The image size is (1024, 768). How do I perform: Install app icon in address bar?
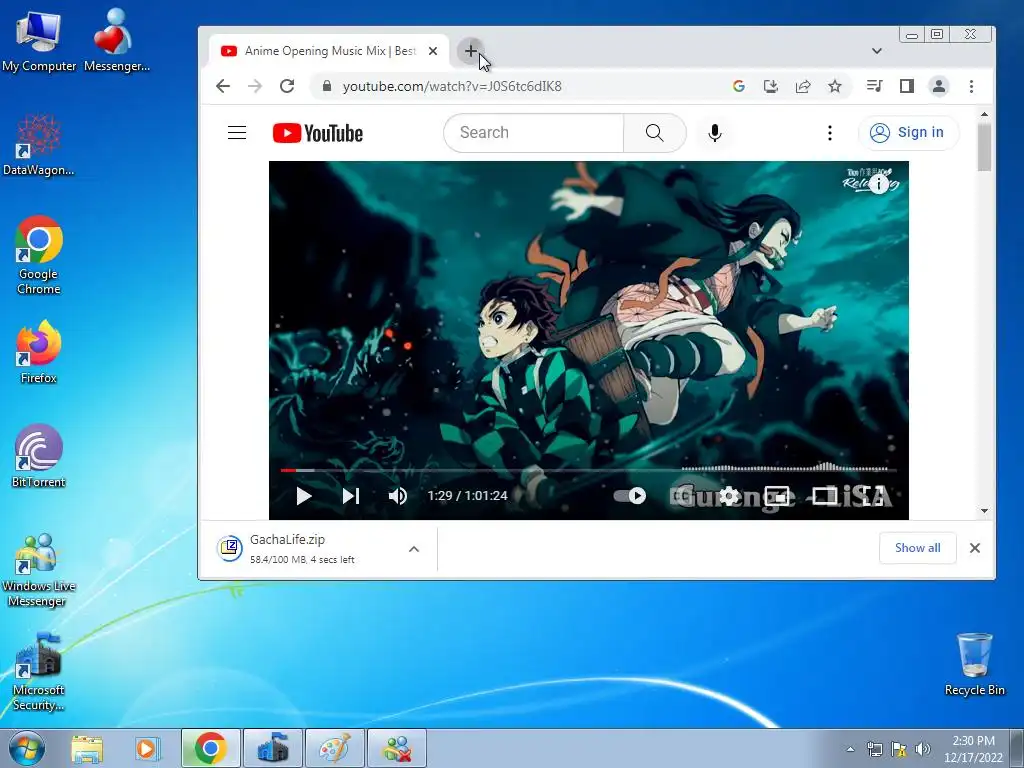771,86
